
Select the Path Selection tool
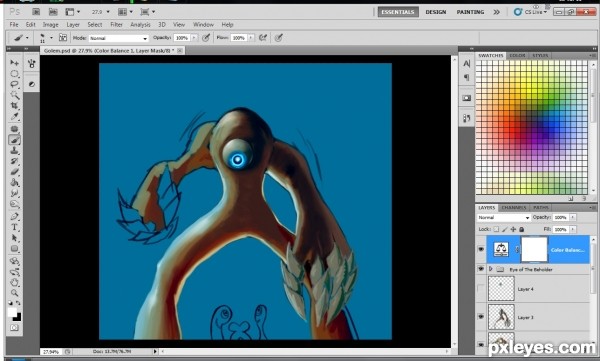pyautogui.click(x=15, y=238)
